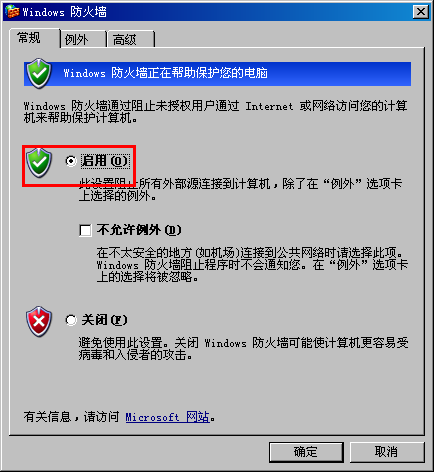Screen dimensions: 434x472
Task: Close the Windows 防火墙 dialog window
Action: [x=421, y=12]
